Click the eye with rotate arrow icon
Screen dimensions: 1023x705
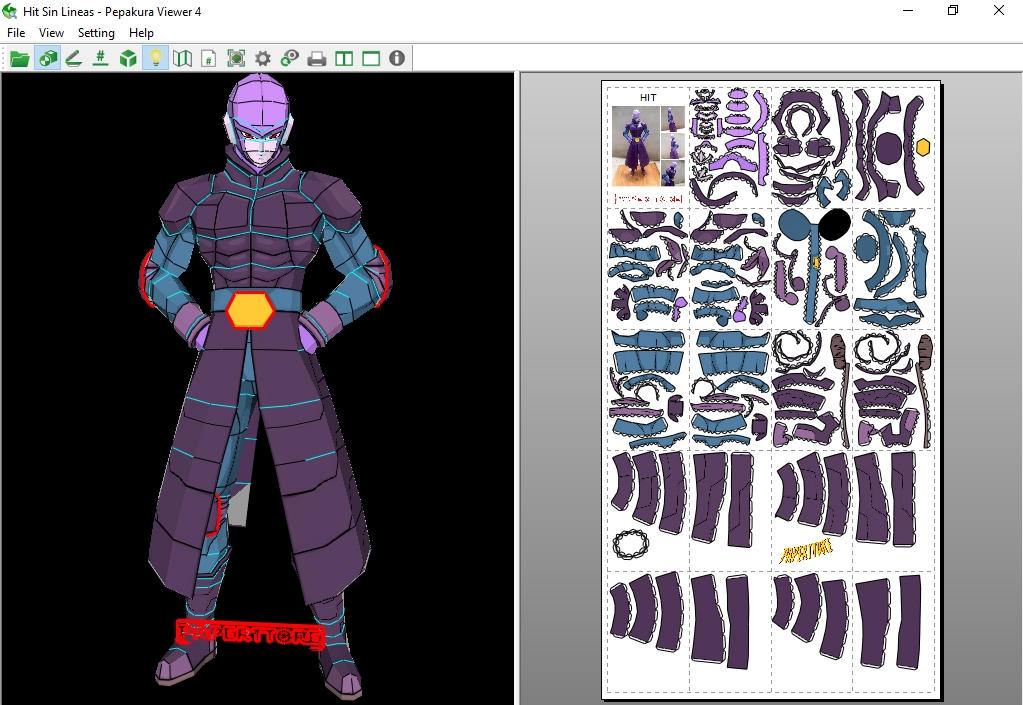coord(289,59)
